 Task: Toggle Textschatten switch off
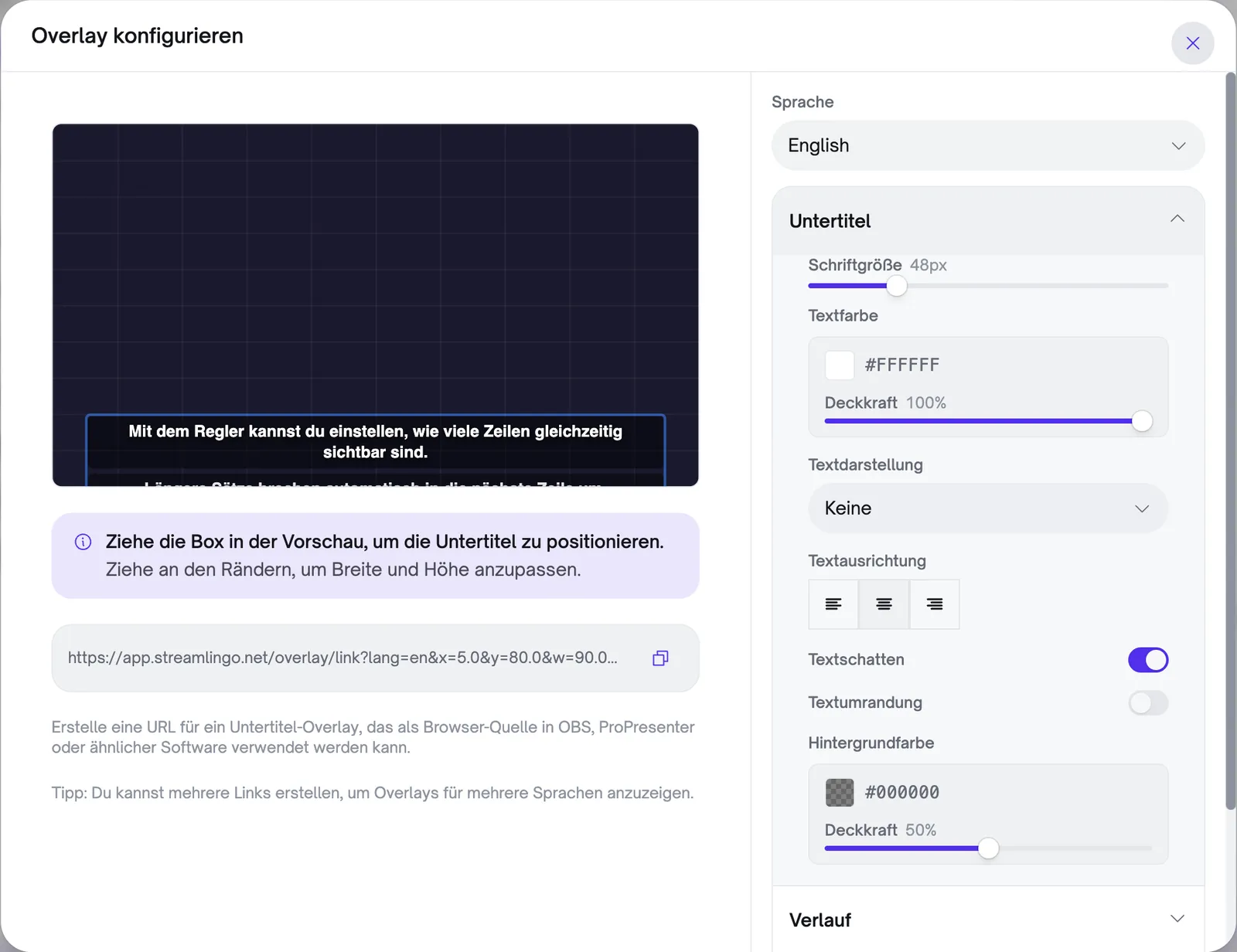(1147, 660)
